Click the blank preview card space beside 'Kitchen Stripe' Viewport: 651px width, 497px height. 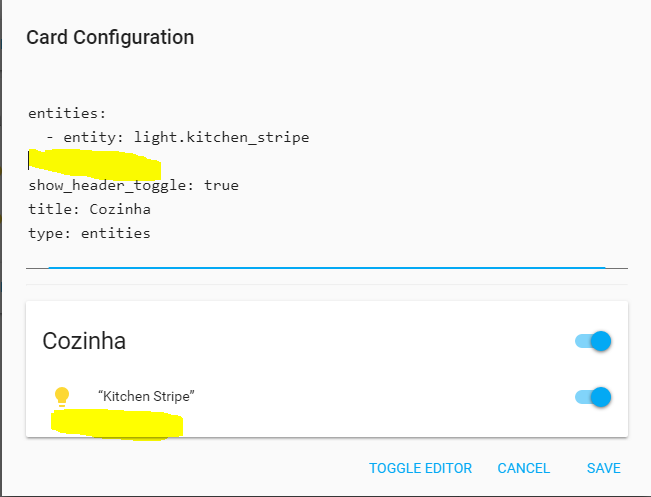click(384, 397)
